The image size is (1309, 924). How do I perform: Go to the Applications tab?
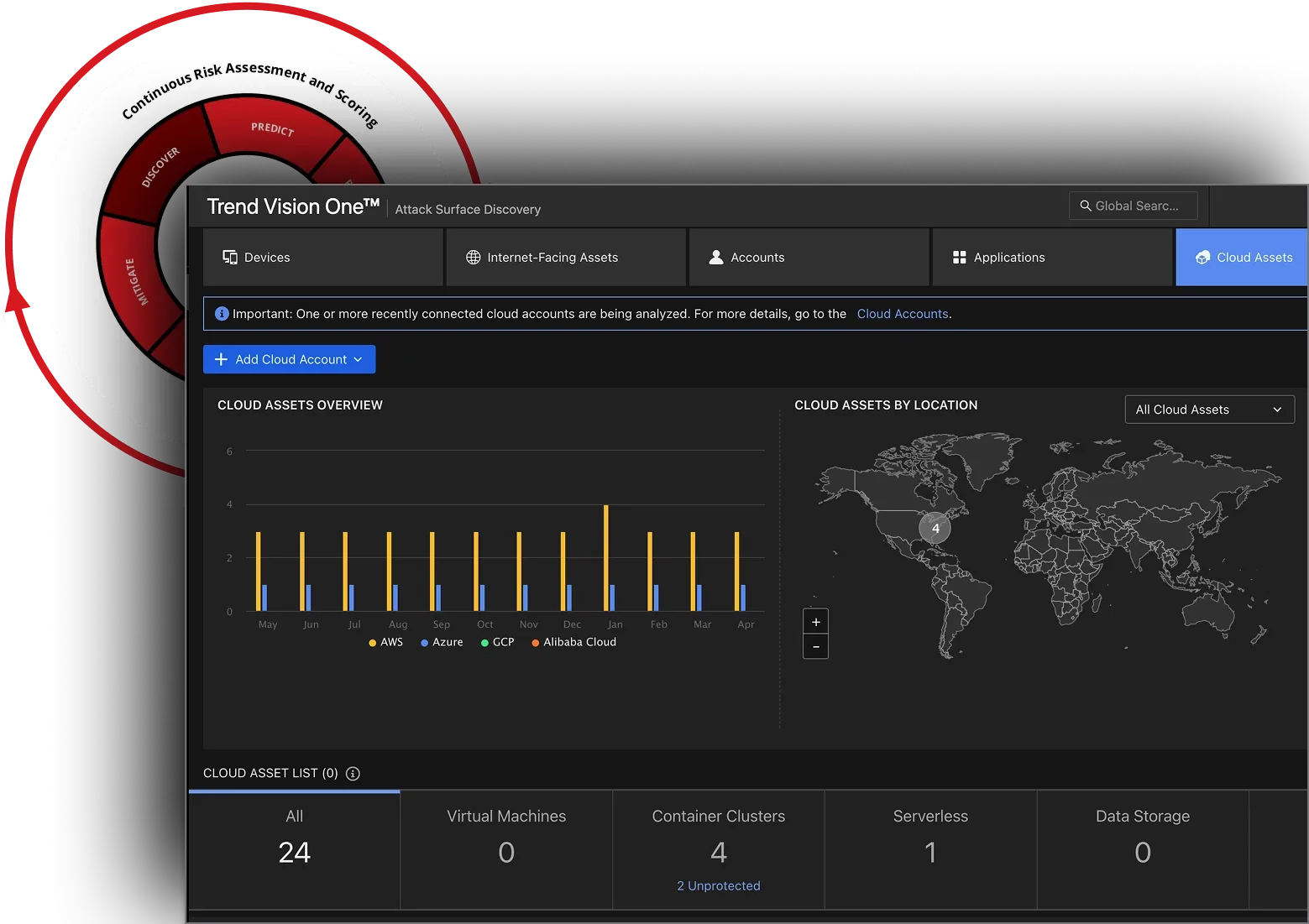(x=1052, y=258)
